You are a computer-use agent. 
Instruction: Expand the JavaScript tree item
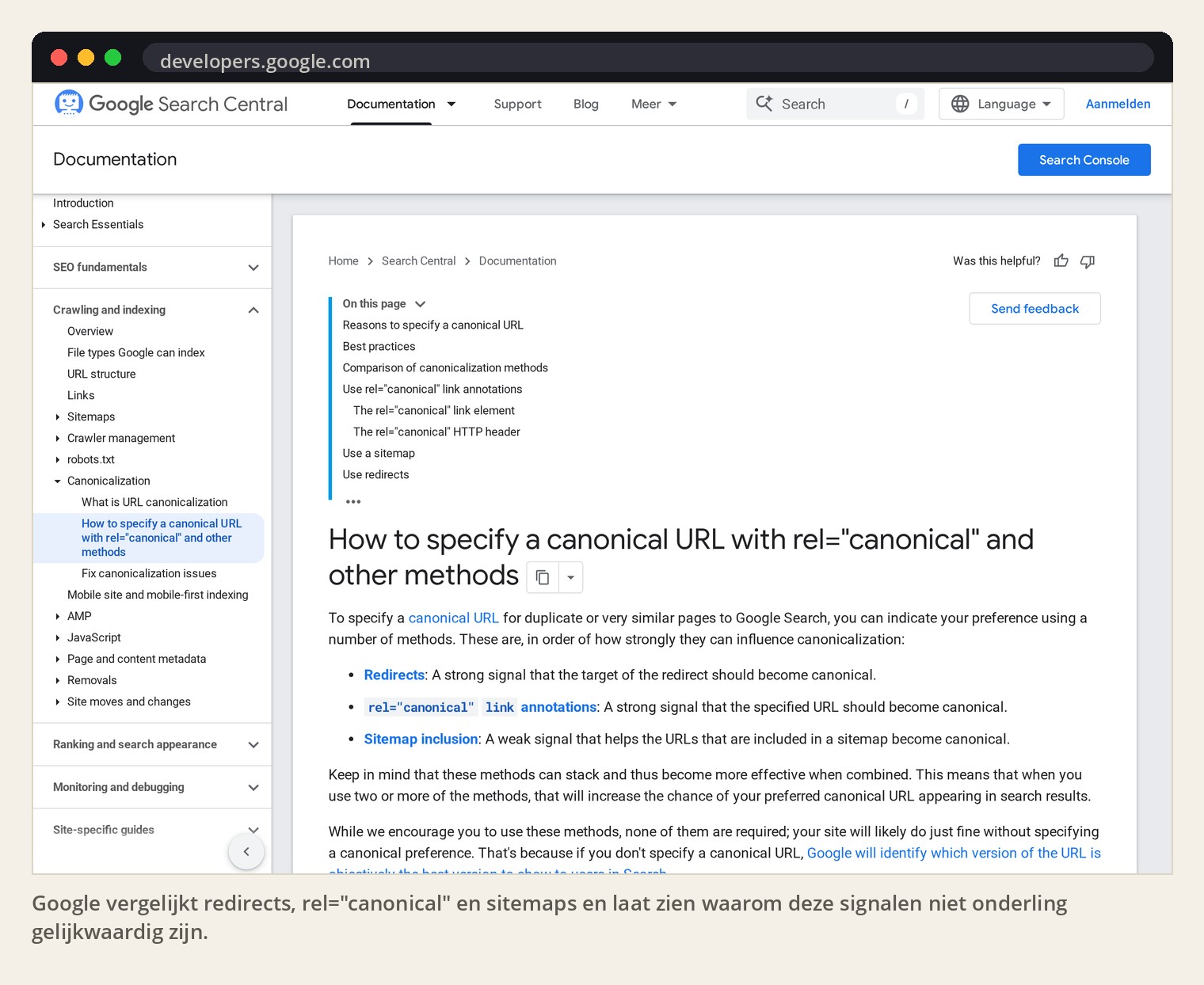[57, 638]
